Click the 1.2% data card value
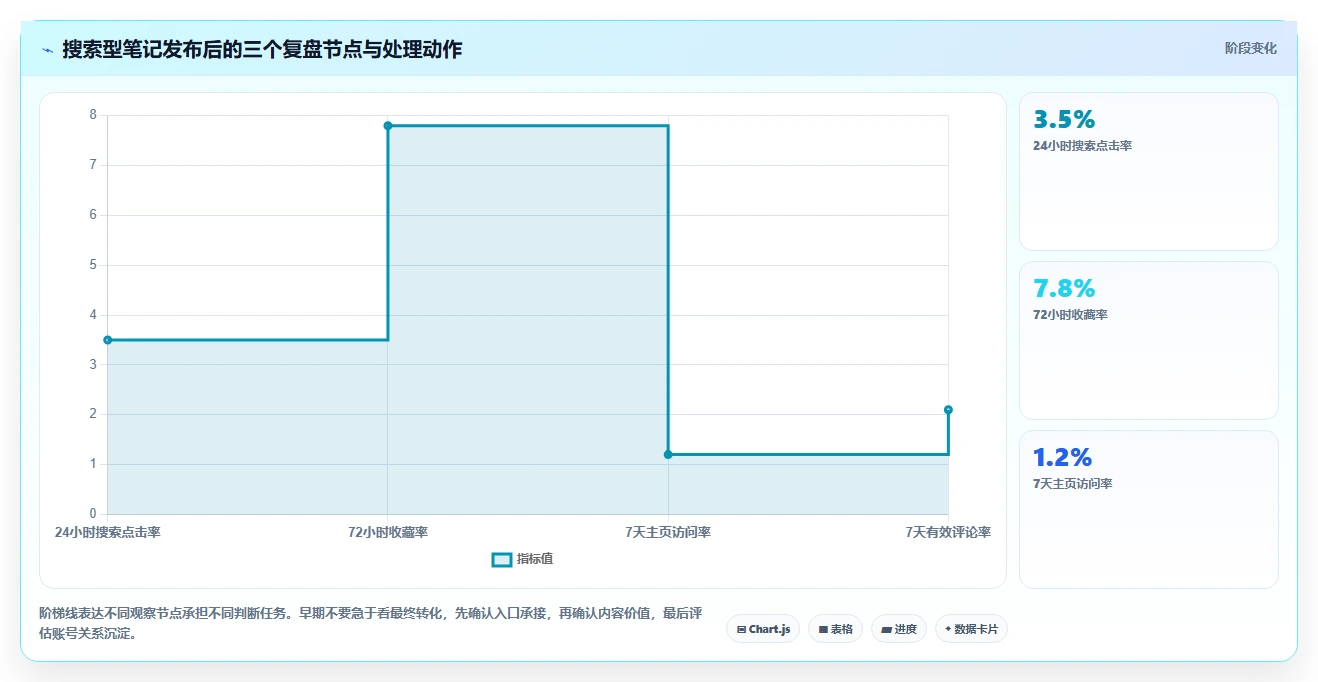This screenshot has height=682, width=1318. coord(1062,457)
